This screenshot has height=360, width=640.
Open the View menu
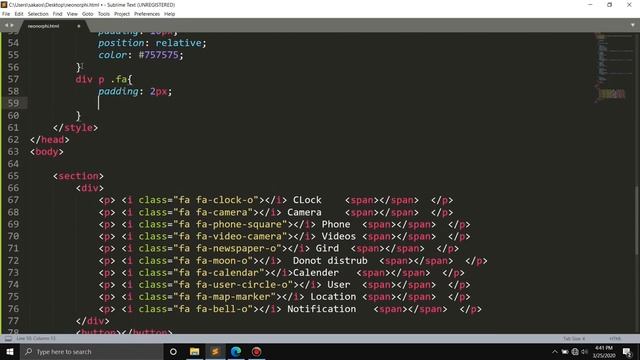coord(72,14)
